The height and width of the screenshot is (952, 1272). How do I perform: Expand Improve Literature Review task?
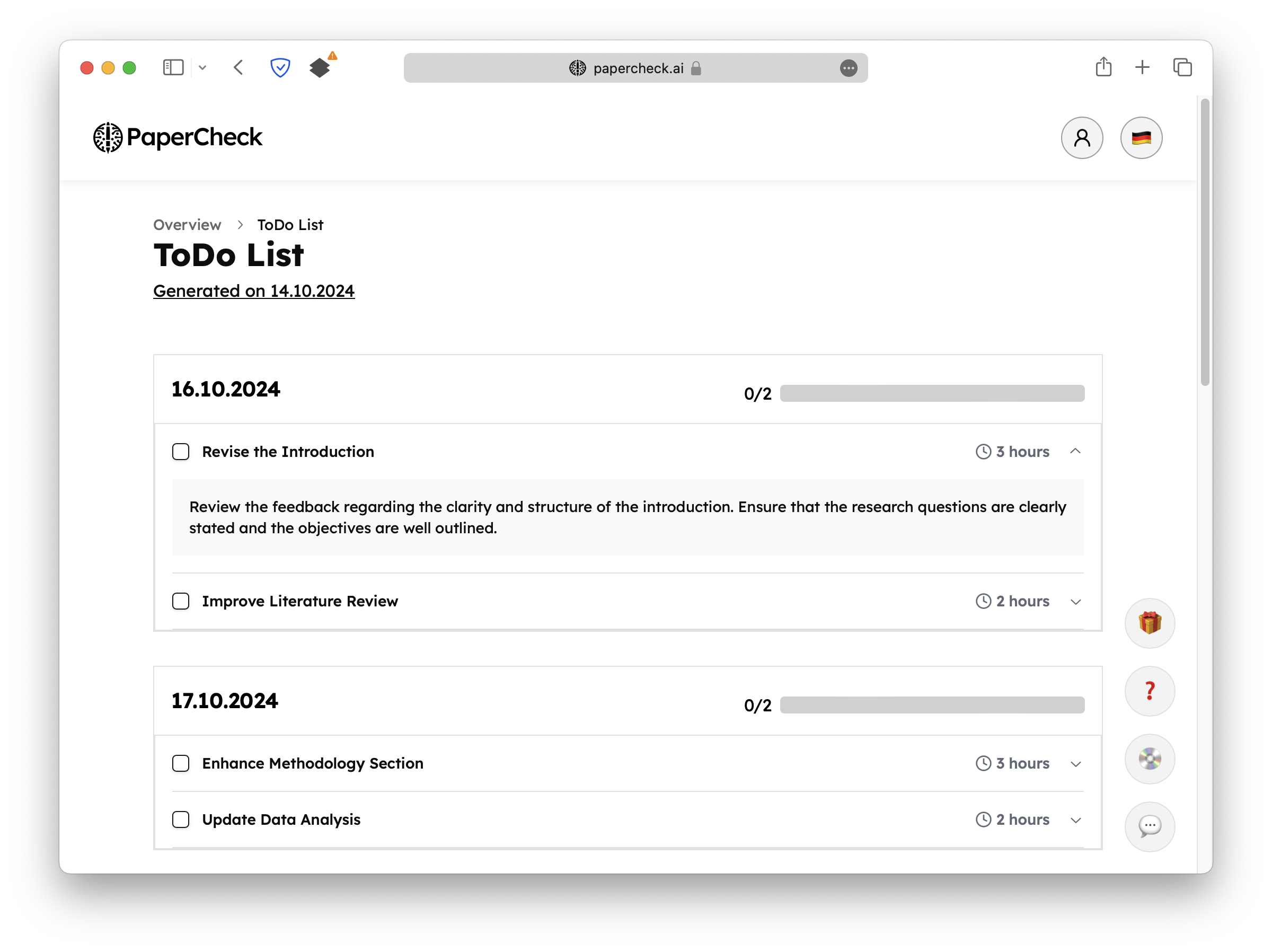(x=1075, y=602)
